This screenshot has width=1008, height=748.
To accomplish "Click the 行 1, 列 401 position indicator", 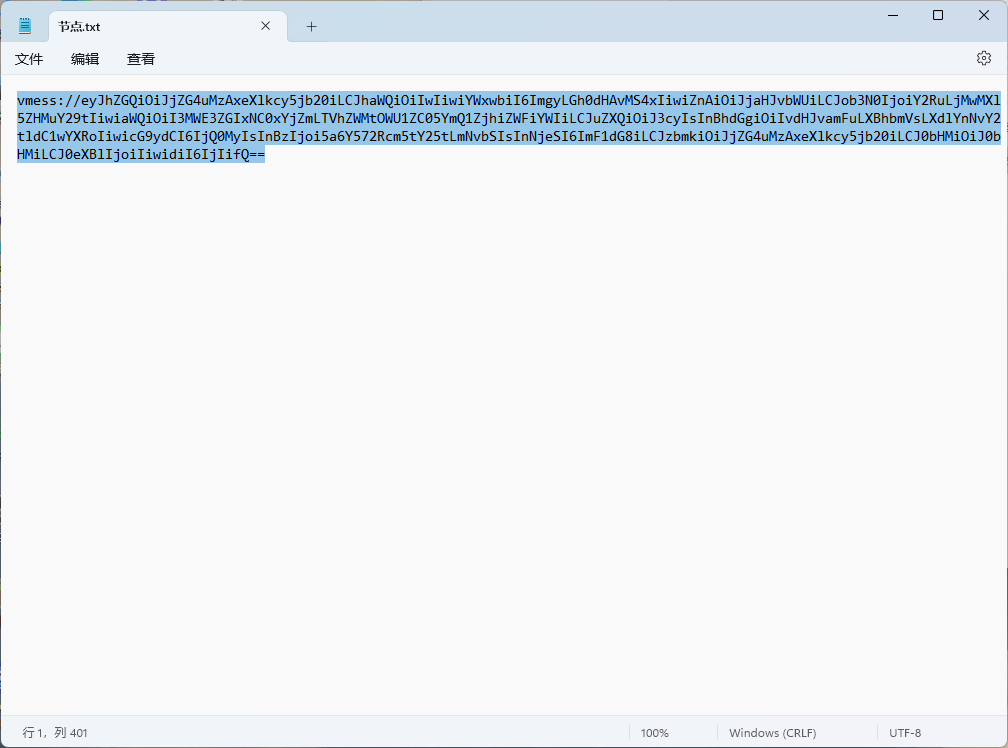I will click(56, 733).
